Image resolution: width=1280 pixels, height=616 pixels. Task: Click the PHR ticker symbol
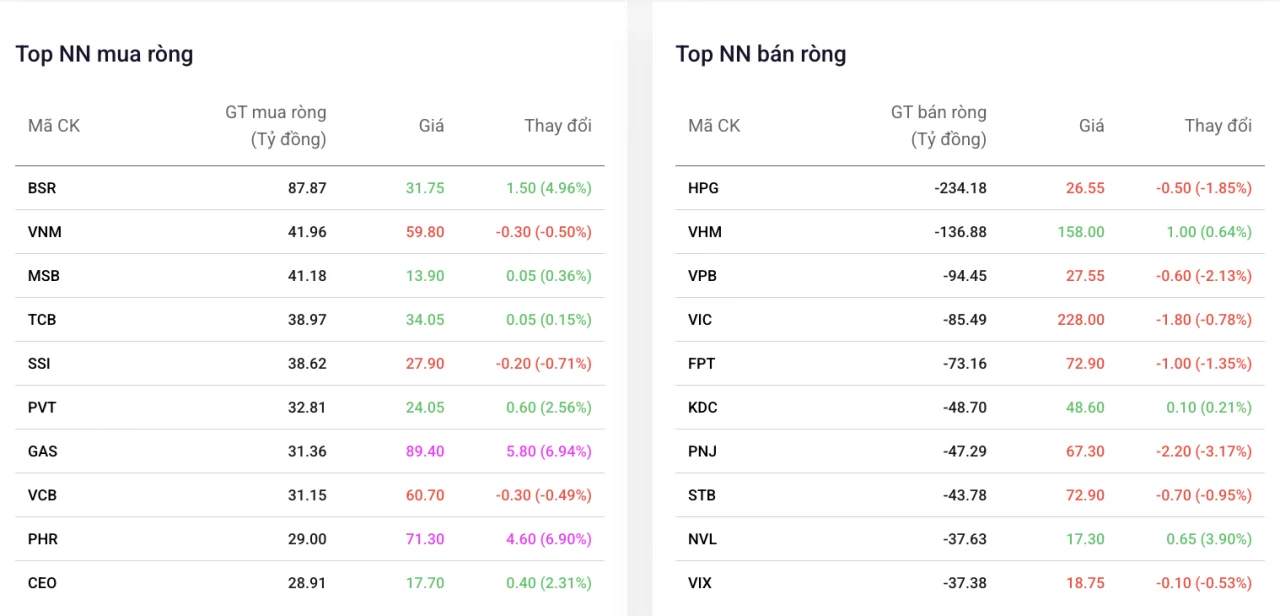43,540
